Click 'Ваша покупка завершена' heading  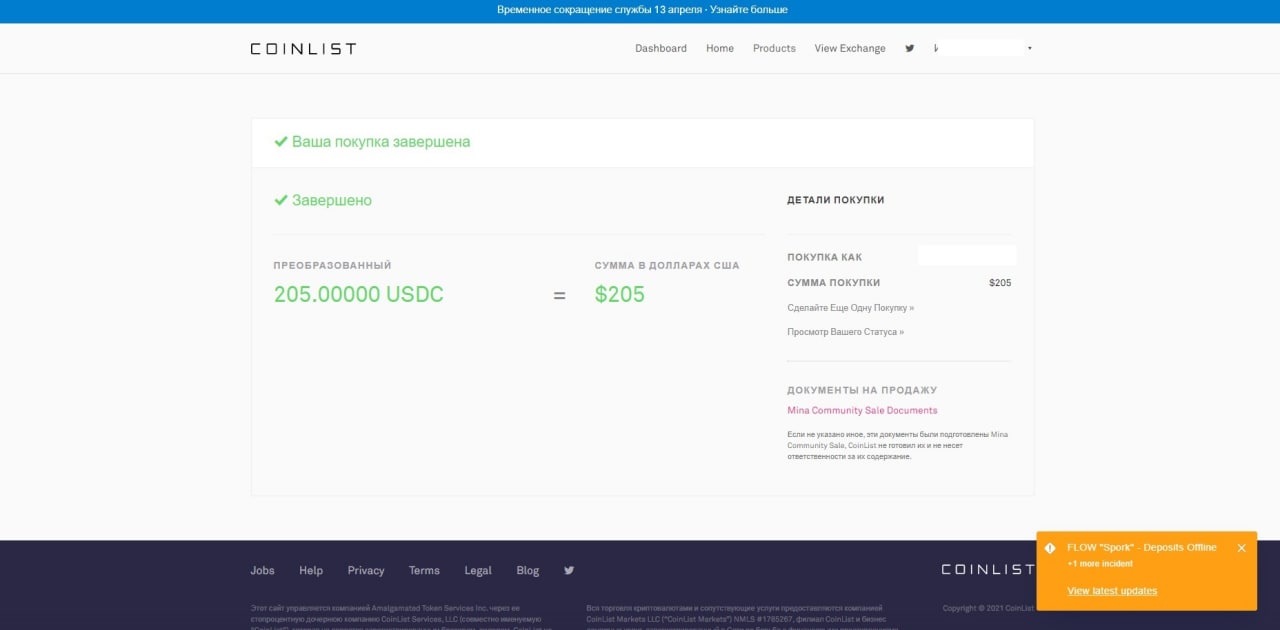[x=381, y=142]
